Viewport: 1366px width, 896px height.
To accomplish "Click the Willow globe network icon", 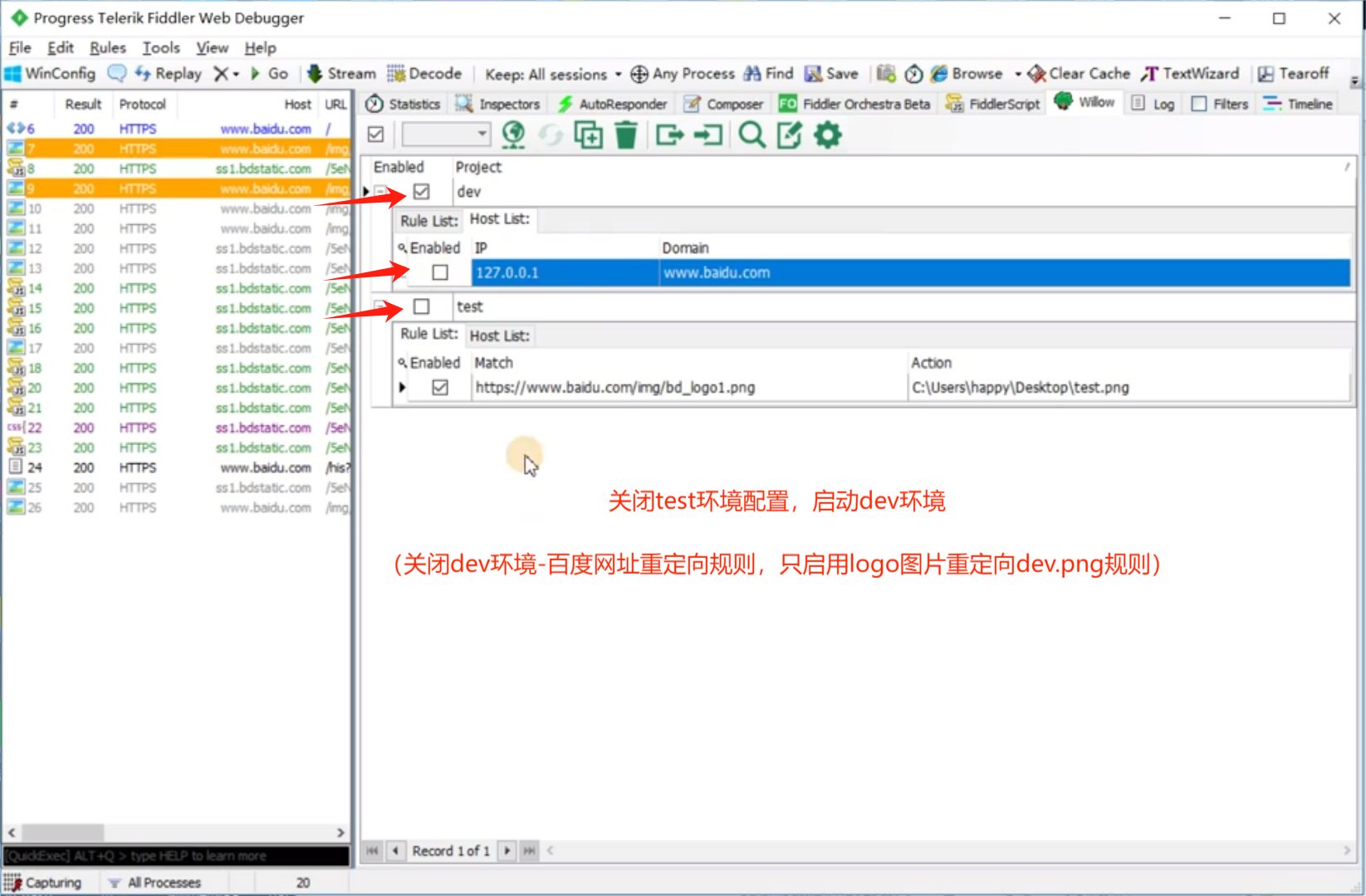I will pyautogui.click(x=513, y=135).
